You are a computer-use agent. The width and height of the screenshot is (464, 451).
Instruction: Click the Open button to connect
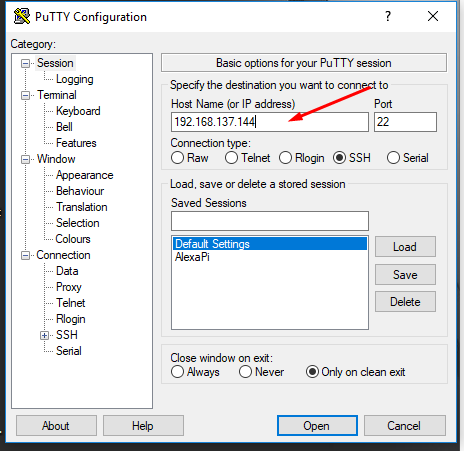317,426
